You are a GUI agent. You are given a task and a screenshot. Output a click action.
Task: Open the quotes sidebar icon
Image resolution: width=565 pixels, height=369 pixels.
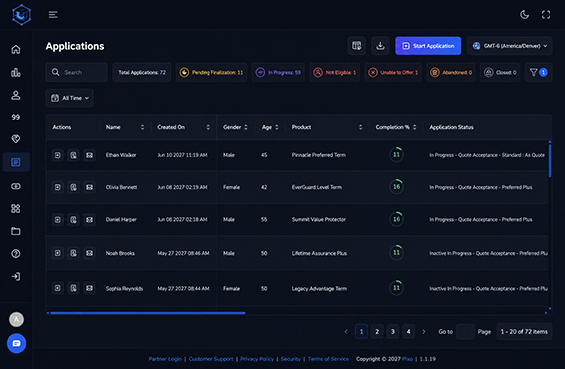(x=15, y=117)
